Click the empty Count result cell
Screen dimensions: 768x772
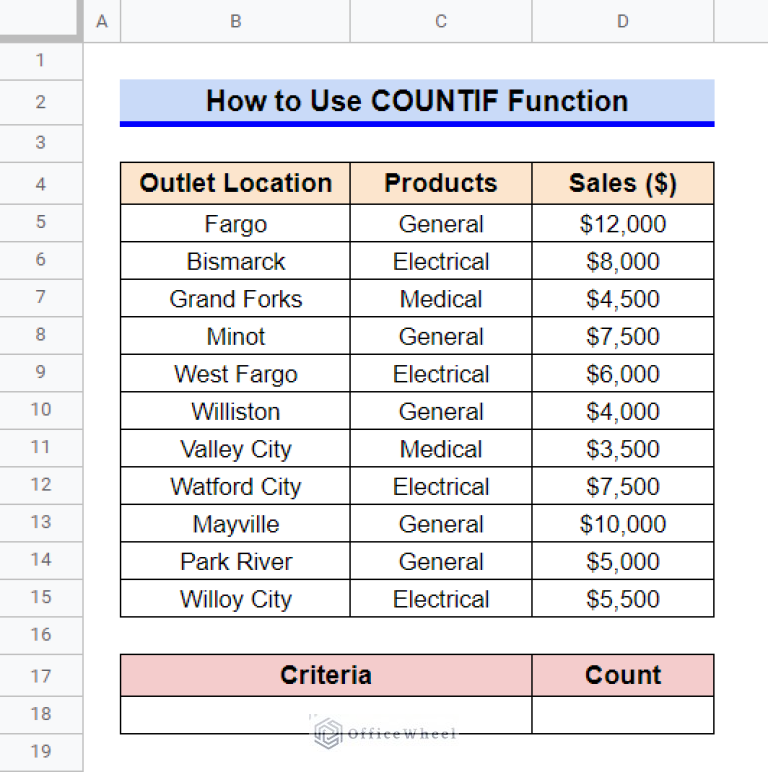tap(622, 714)
